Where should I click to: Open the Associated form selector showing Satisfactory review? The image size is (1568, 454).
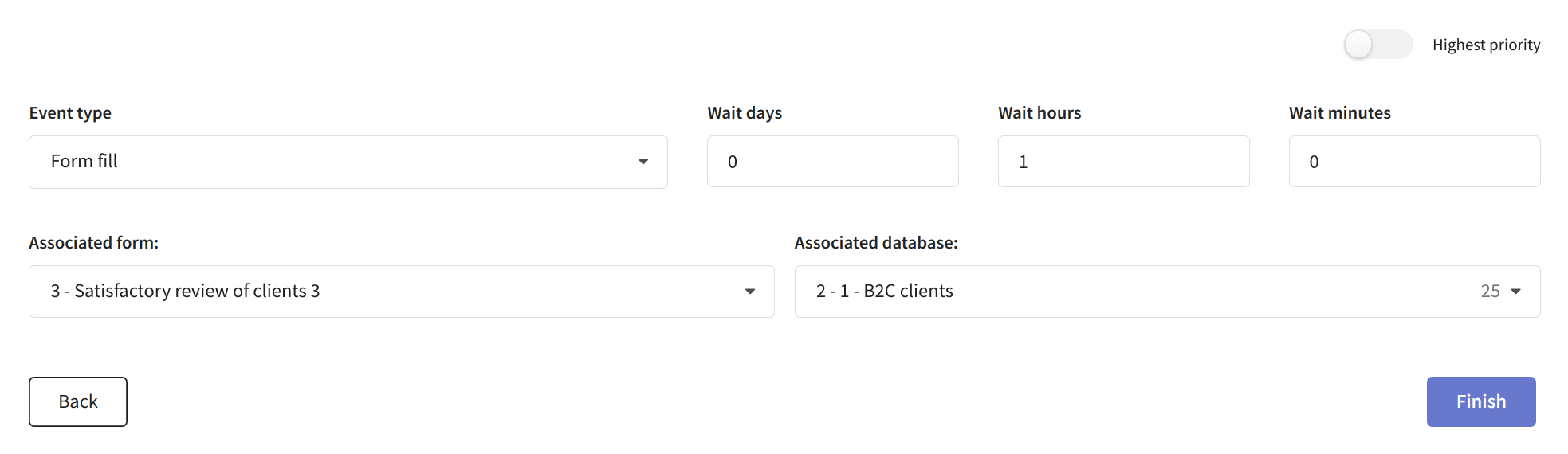pyautogui.click(x=402, y=292)
